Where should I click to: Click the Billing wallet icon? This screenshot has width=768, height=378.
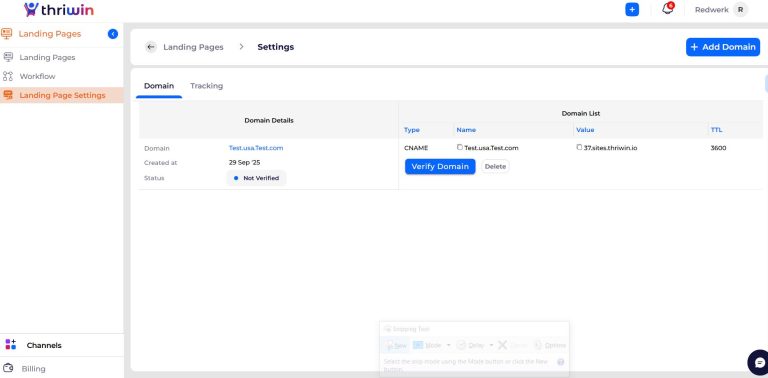tap(8, 368)
